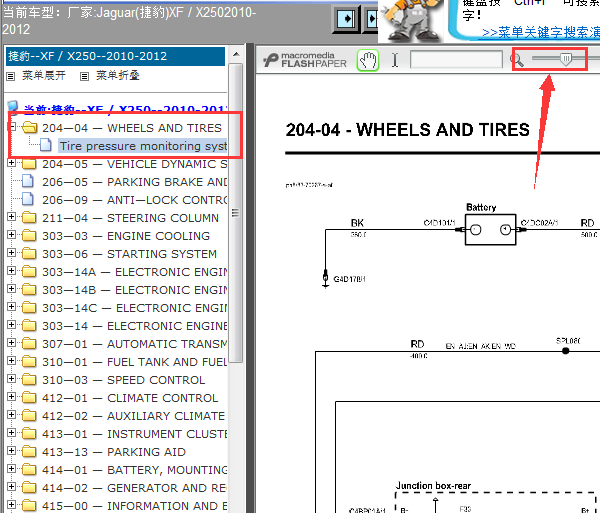Click the 310-03 SPEED CONTROL folder icon
600x513 pixels.
click(x=29, y=379)
